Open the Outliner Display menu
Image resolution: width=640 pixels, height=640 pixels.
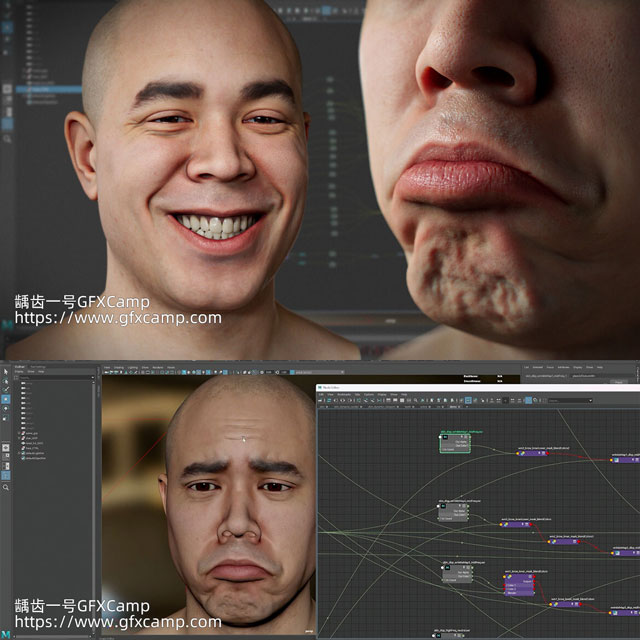click(x=19, y=371)
